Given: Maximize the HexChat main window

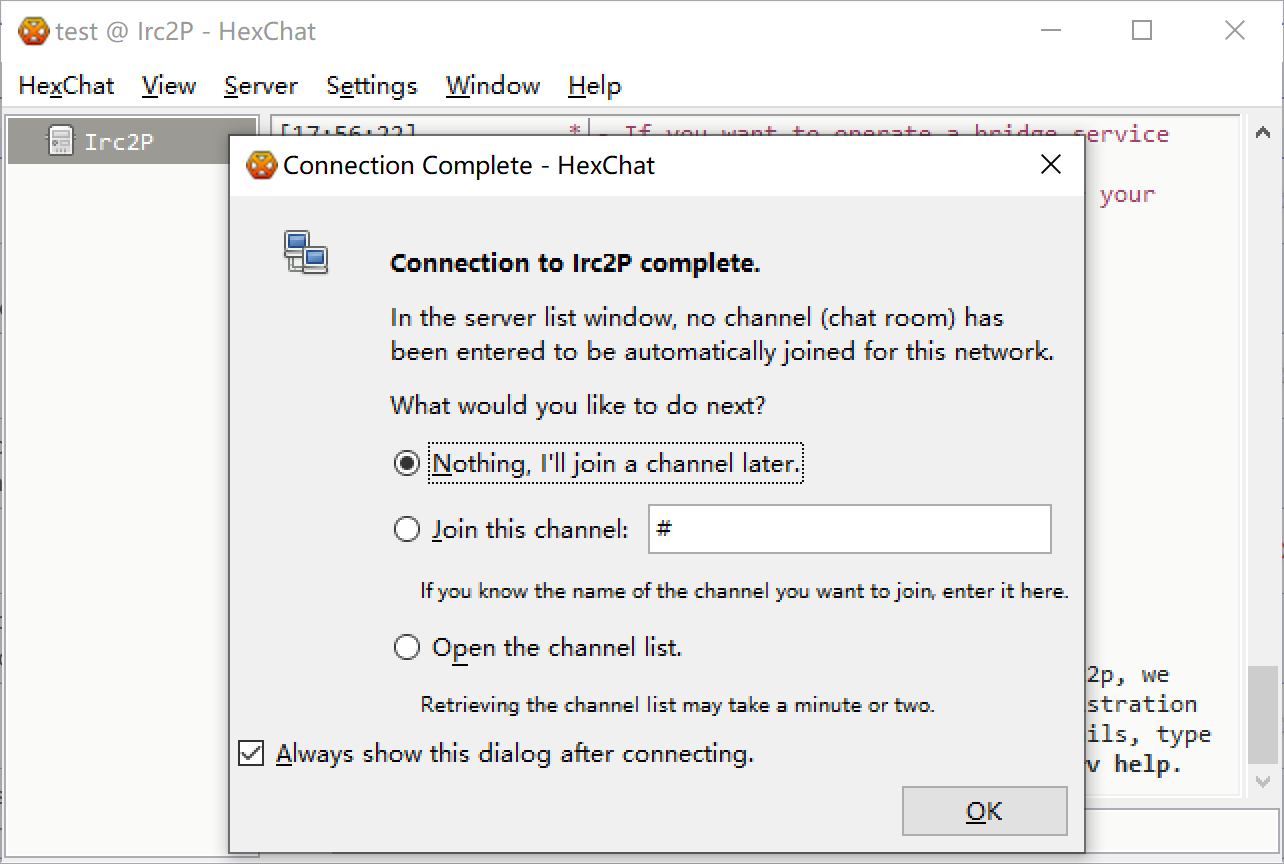Looking at the screenshot, I should tap(1141, 31).
